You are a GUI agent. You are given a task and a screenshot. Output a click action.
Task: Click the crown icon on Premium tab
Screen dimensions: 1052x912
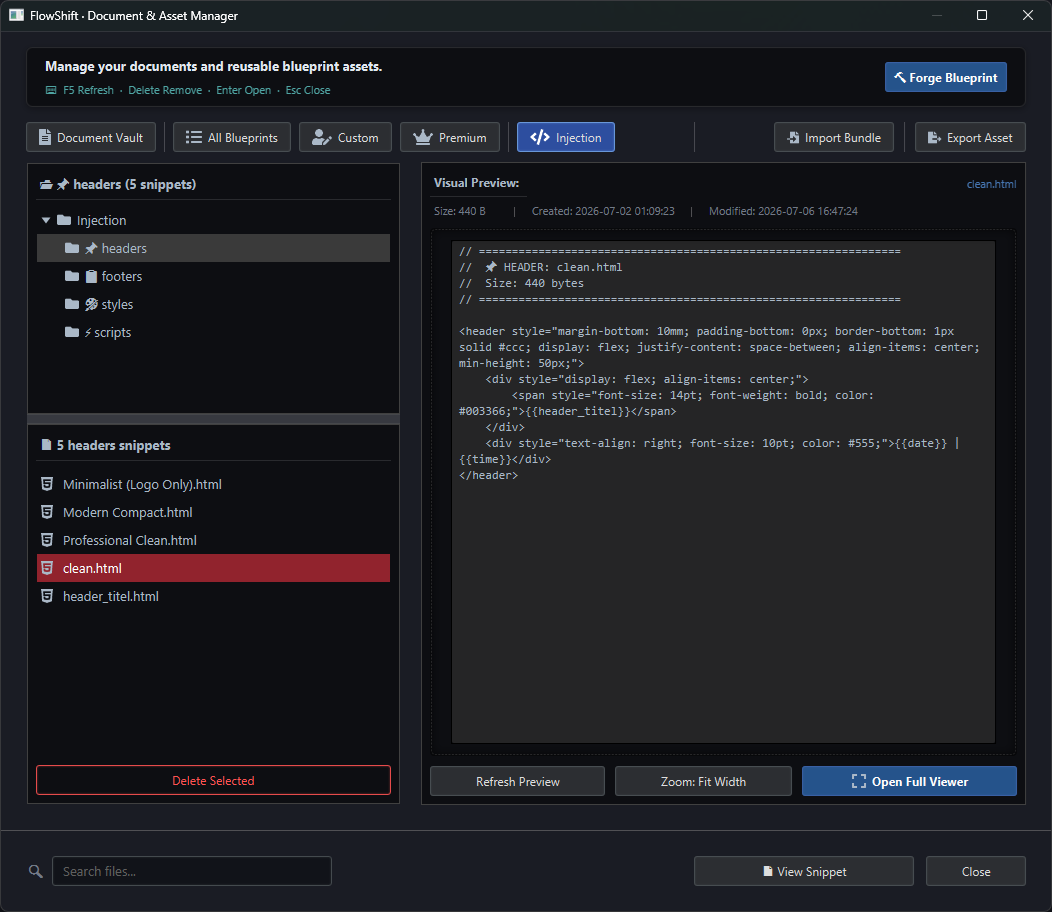[423, 138]
